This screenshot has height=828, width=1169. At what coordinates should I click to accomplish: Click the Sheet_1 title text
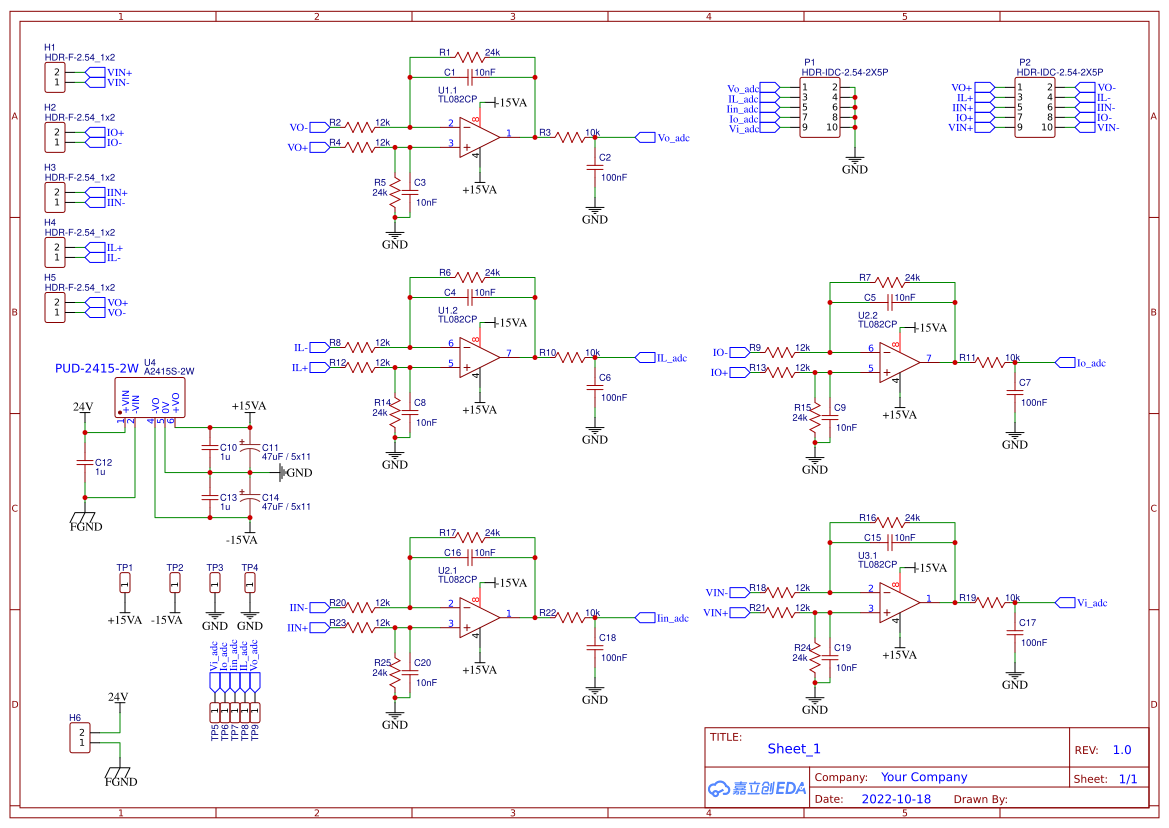point(792,748)
